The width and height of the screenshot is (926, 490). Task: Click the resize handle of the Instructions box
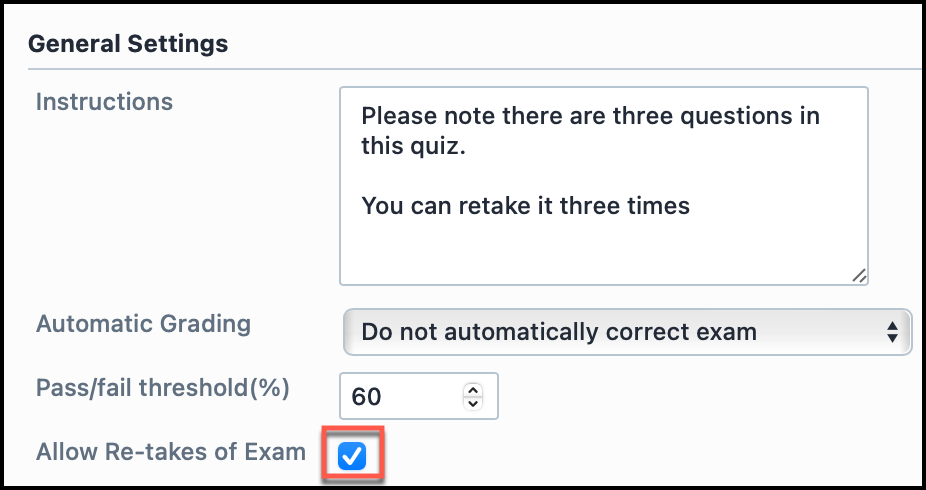point(859,276)
